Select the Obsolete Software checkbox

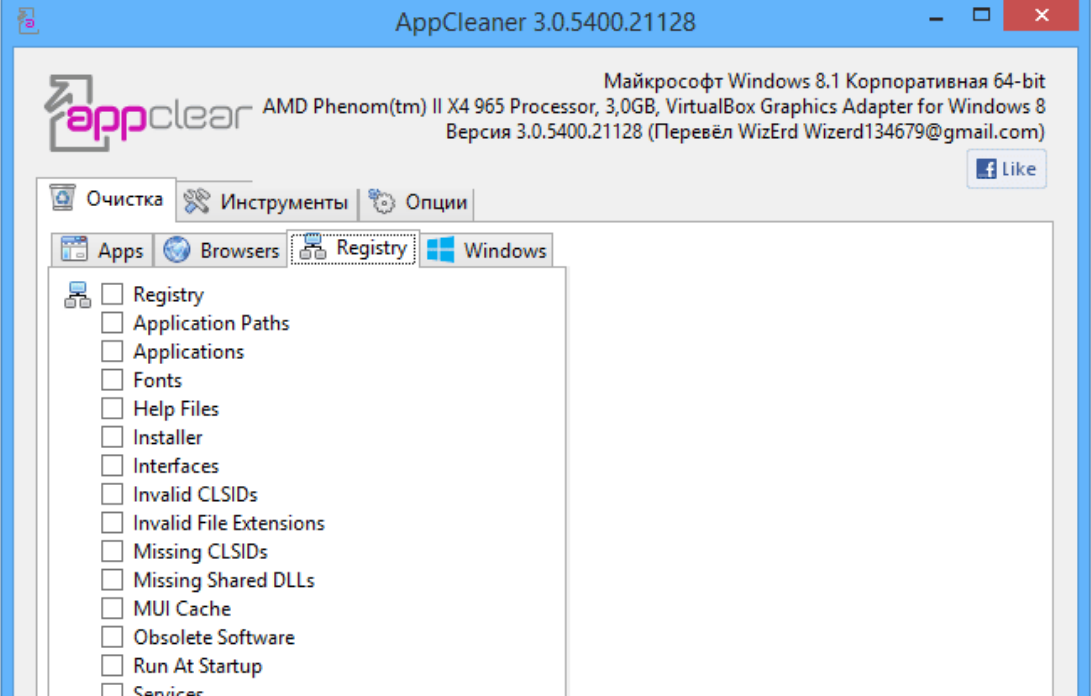click(112, 637)
